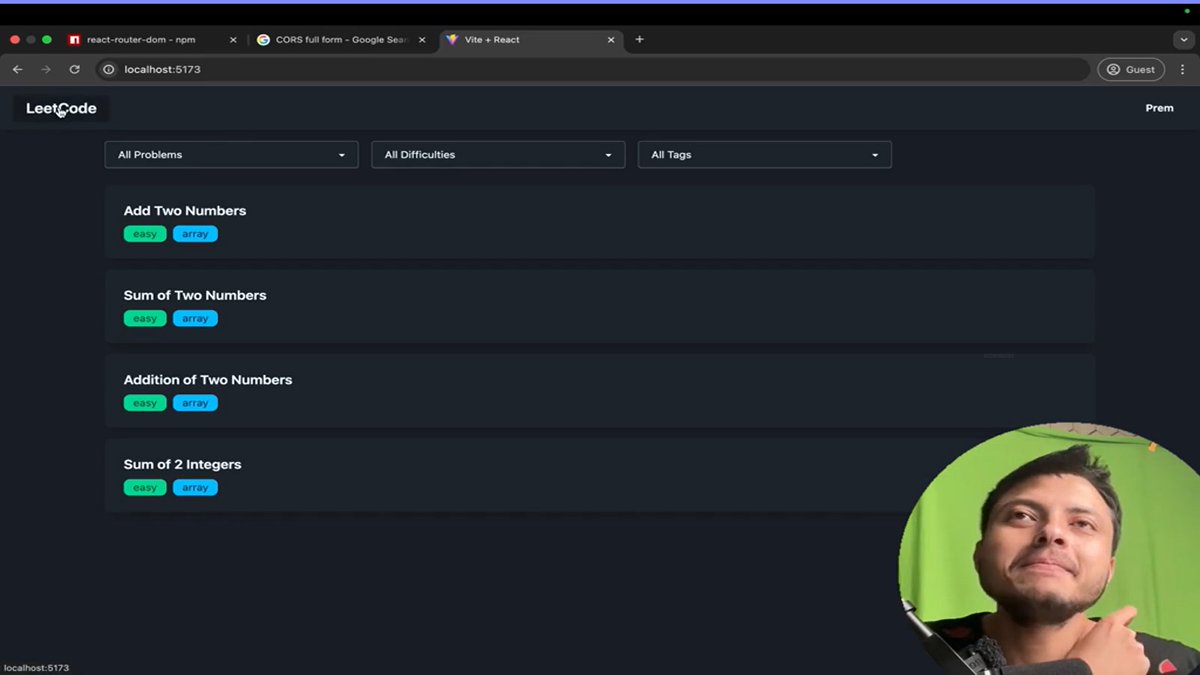Close the Vite + React tab
This screenshot has height=675, width=1200.
pyautogui.click(x=611, y=40)
